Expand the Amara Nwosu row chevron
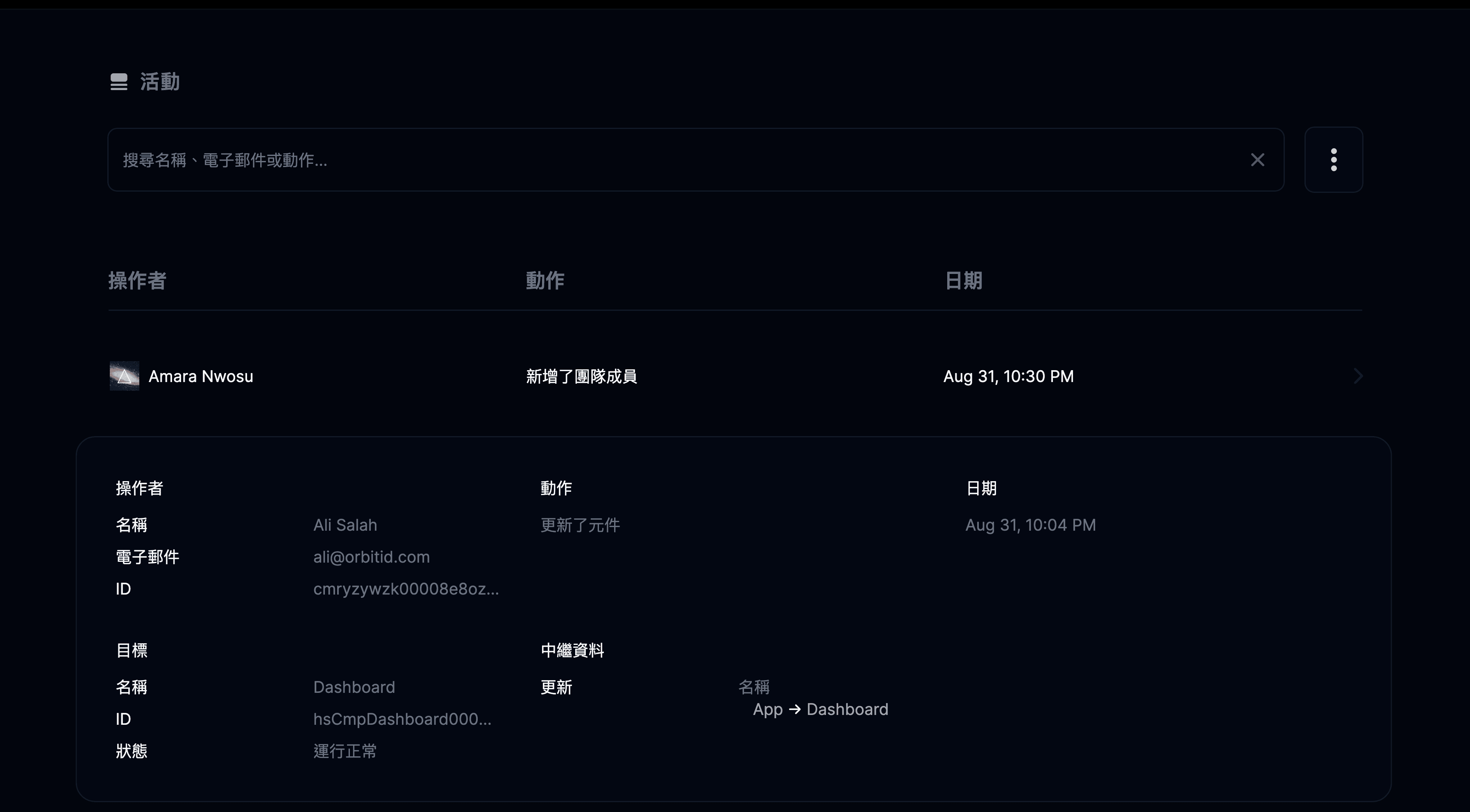Screen dimensions: 1470x812 pos(1358,376)
